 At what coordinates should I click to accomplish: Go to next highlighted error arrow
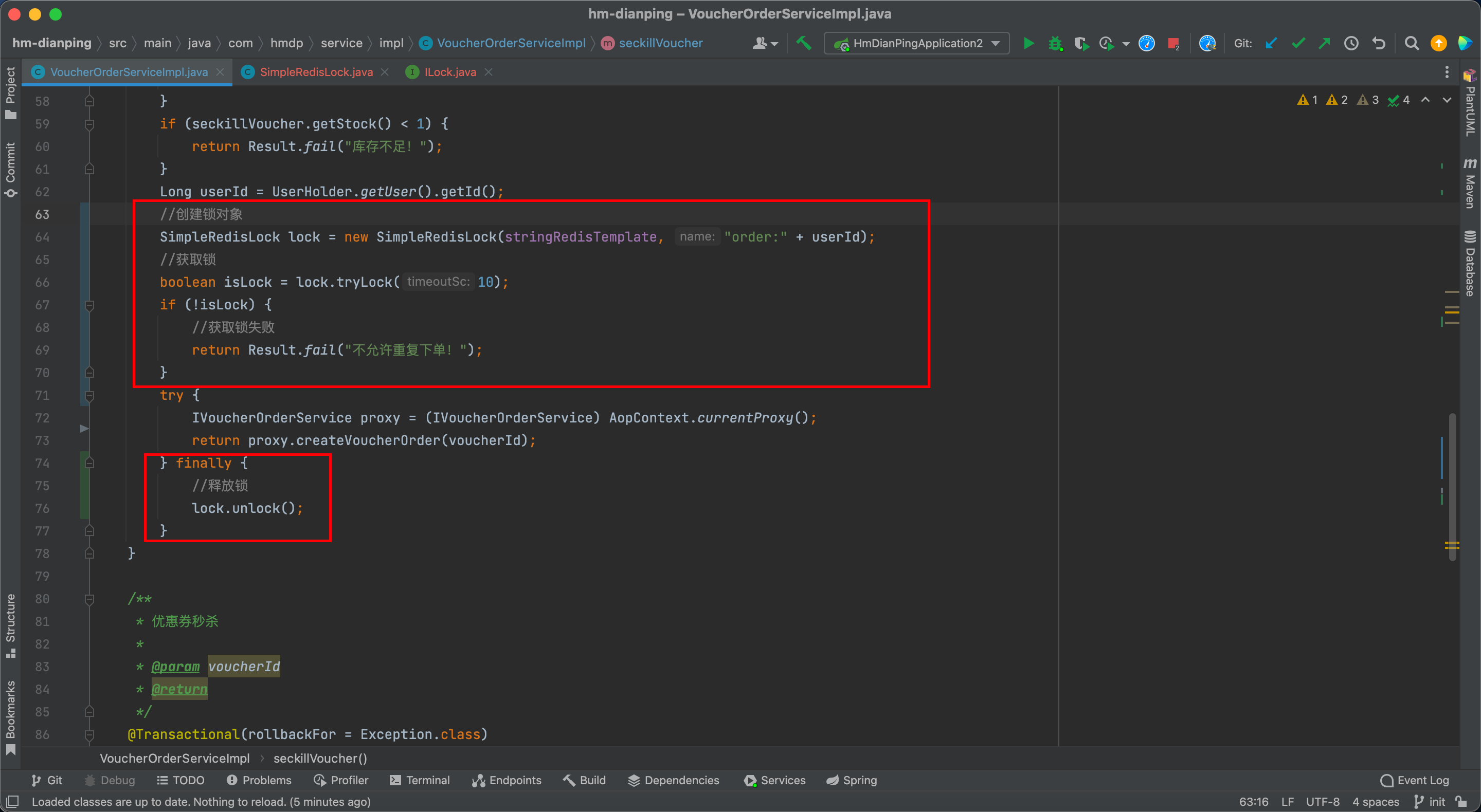(1447, 100)
